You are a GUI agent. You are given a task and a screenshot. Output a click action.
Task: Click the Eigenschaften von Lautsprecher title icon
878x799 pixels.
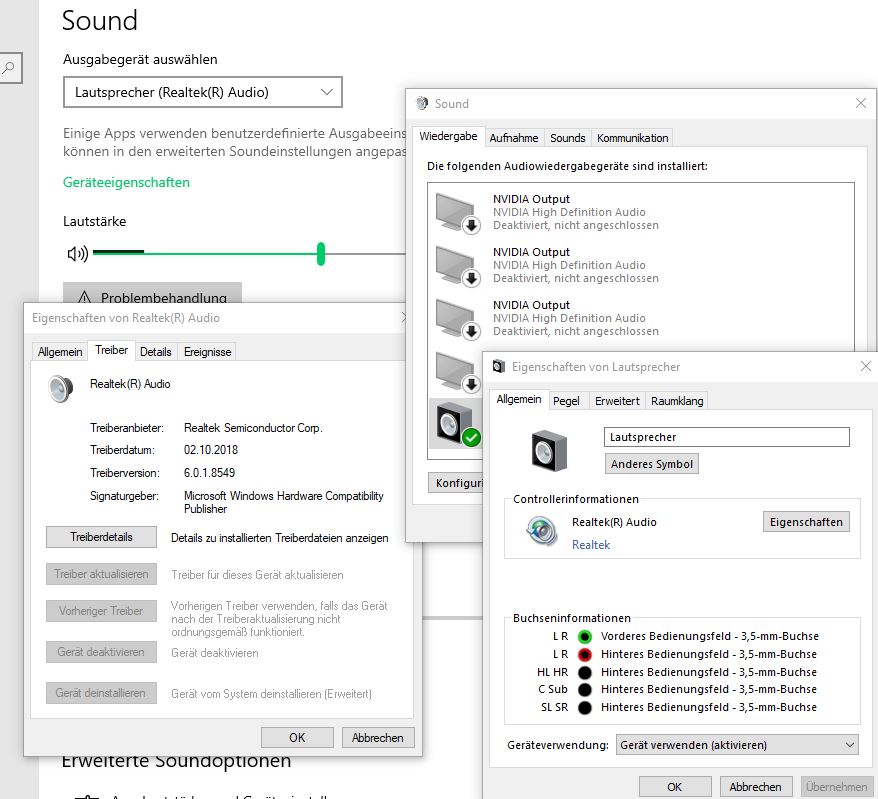pos(498,366)
